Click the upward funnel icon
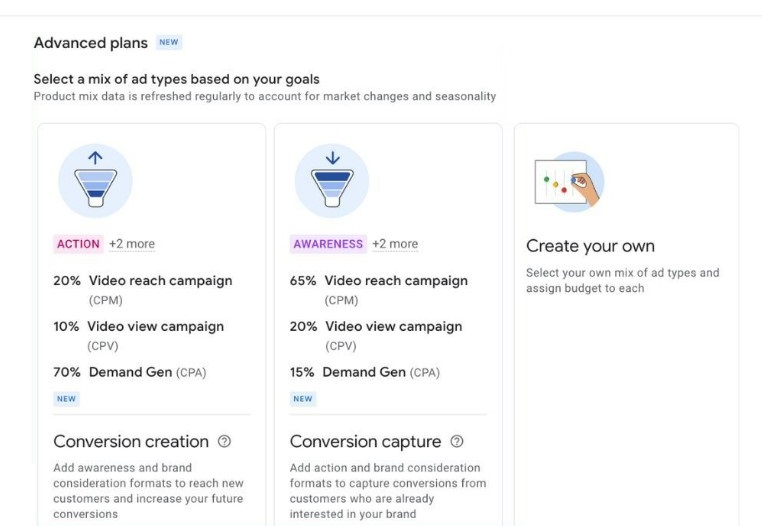762x526 pixels. click(96, 181)
